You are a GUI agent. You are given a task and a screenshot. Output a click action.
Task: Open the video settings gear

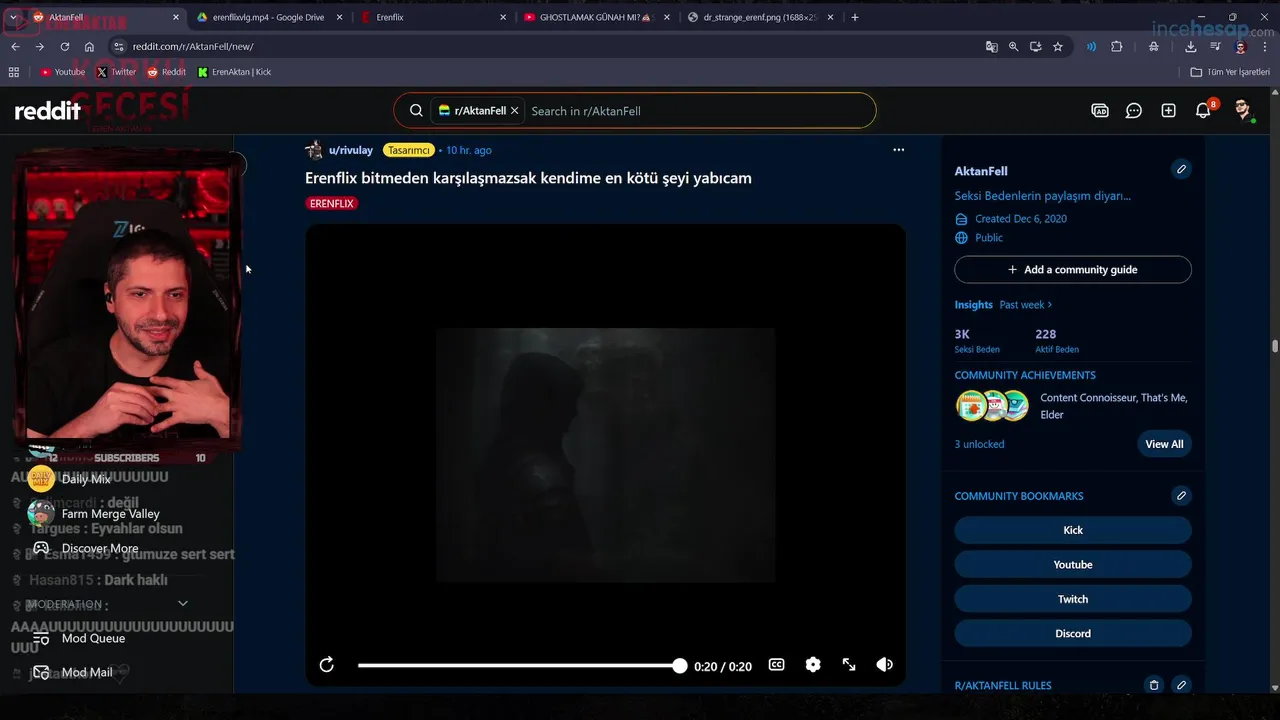[x=813, y=665]
